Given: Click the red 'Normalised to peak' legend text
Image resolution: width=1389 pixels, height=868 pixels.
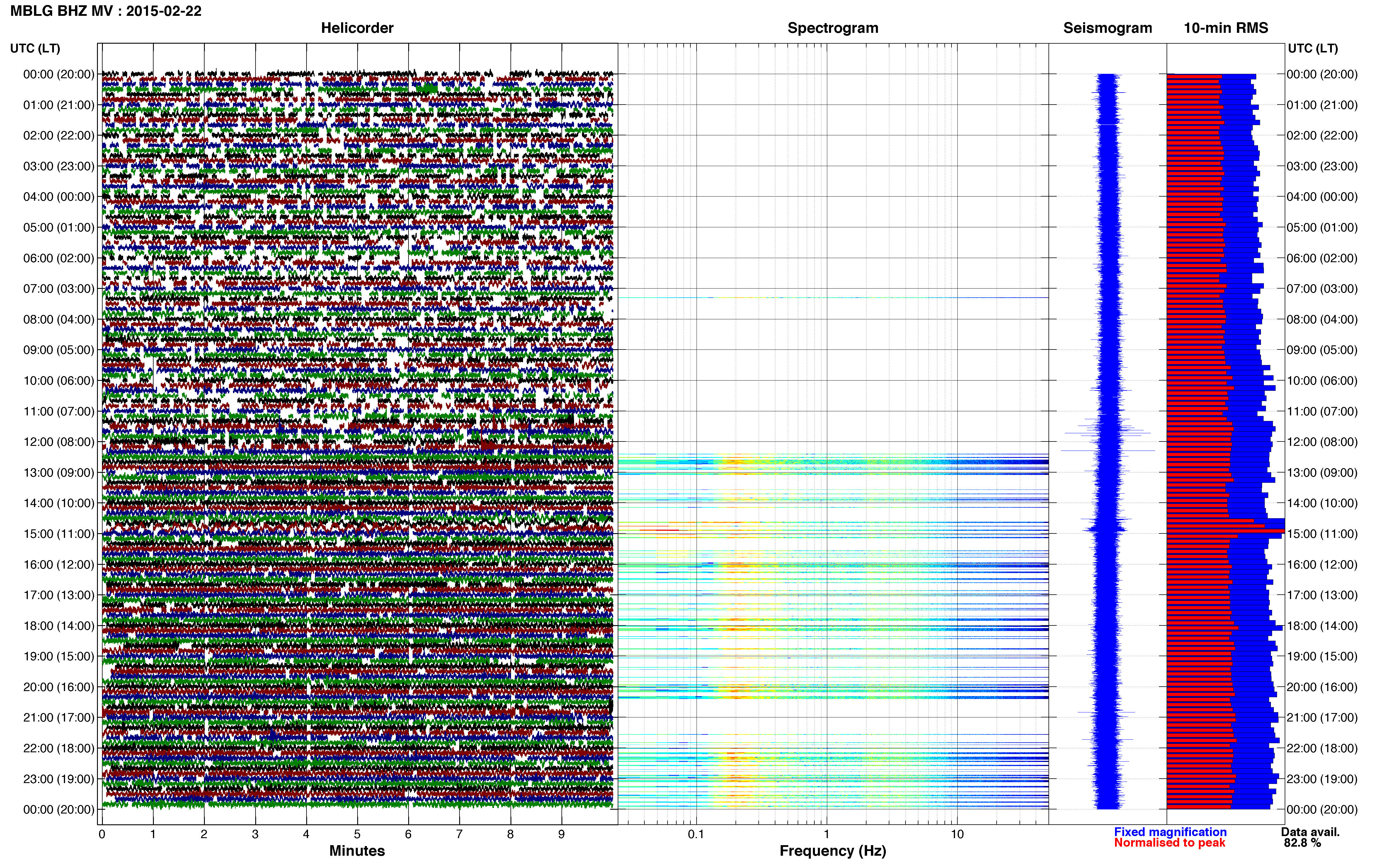Looking at the screenshot, I should (x=1170, y=843).
